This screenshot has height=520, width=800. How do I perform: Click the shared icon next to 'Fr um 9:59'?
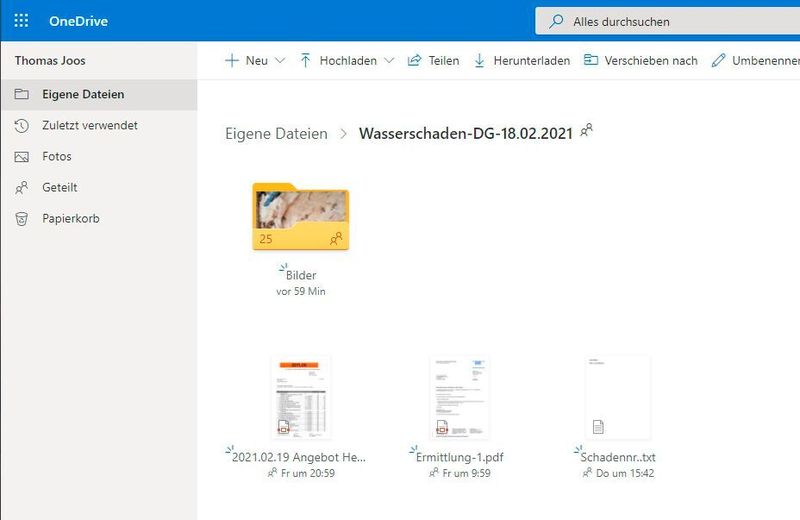[x=434, y=473]
